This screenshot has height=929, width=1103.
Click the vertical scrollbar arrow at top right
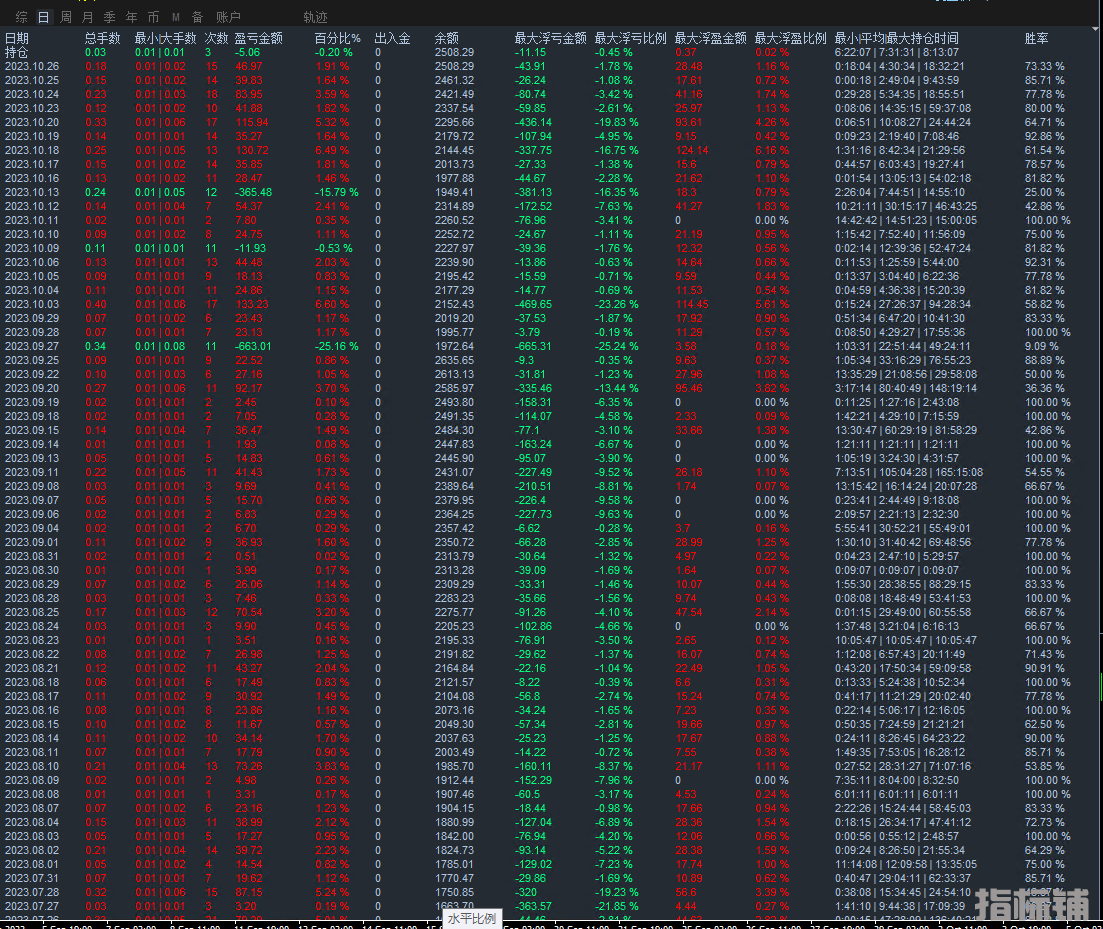click(1095, 30)
